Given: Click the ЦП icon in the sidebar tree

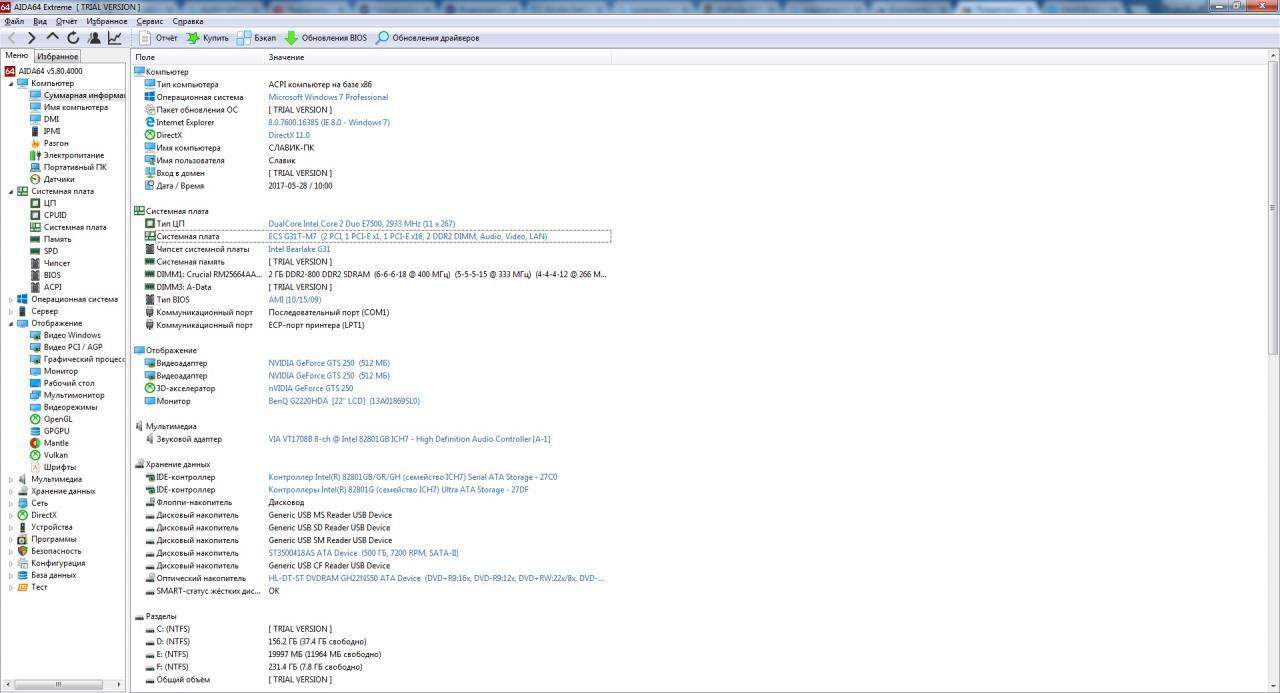Looking at the screenshot, I should coord(36,203).
